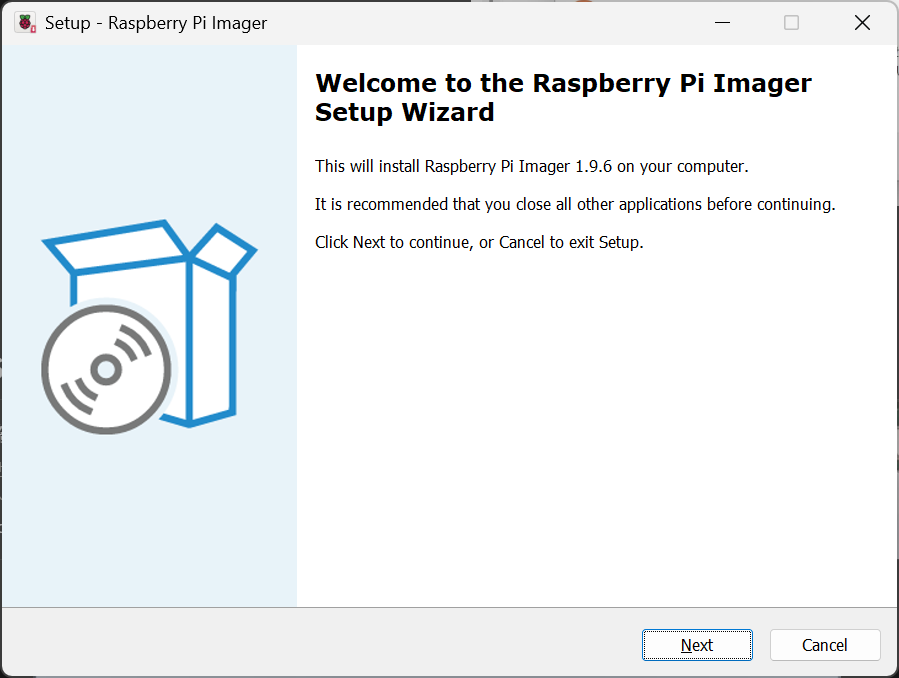Viewport: 899px width, 678px height.
Task: Minimize the Setup wizard window
Action: click(720, 23)
